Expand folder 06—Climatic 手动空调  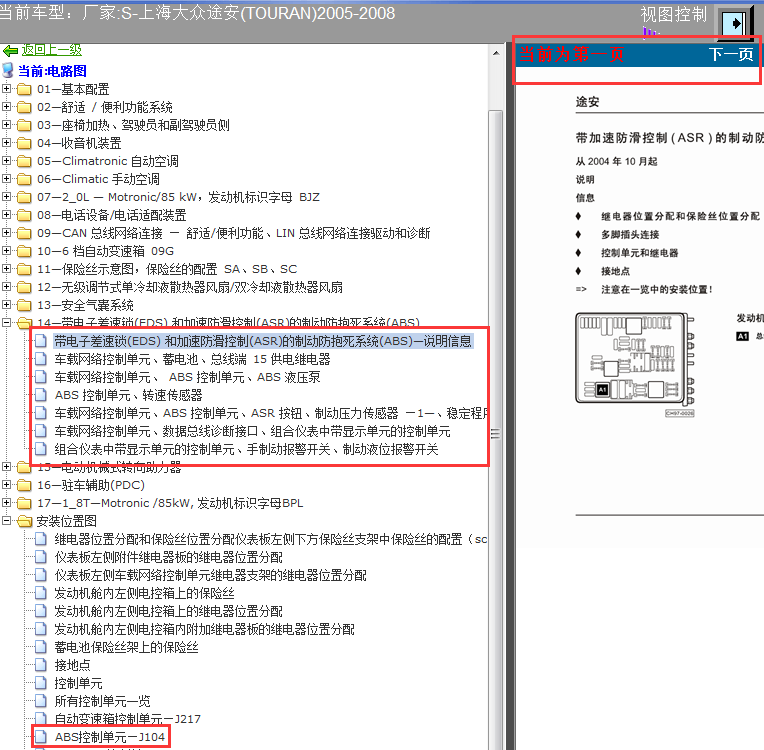(6, 179)
